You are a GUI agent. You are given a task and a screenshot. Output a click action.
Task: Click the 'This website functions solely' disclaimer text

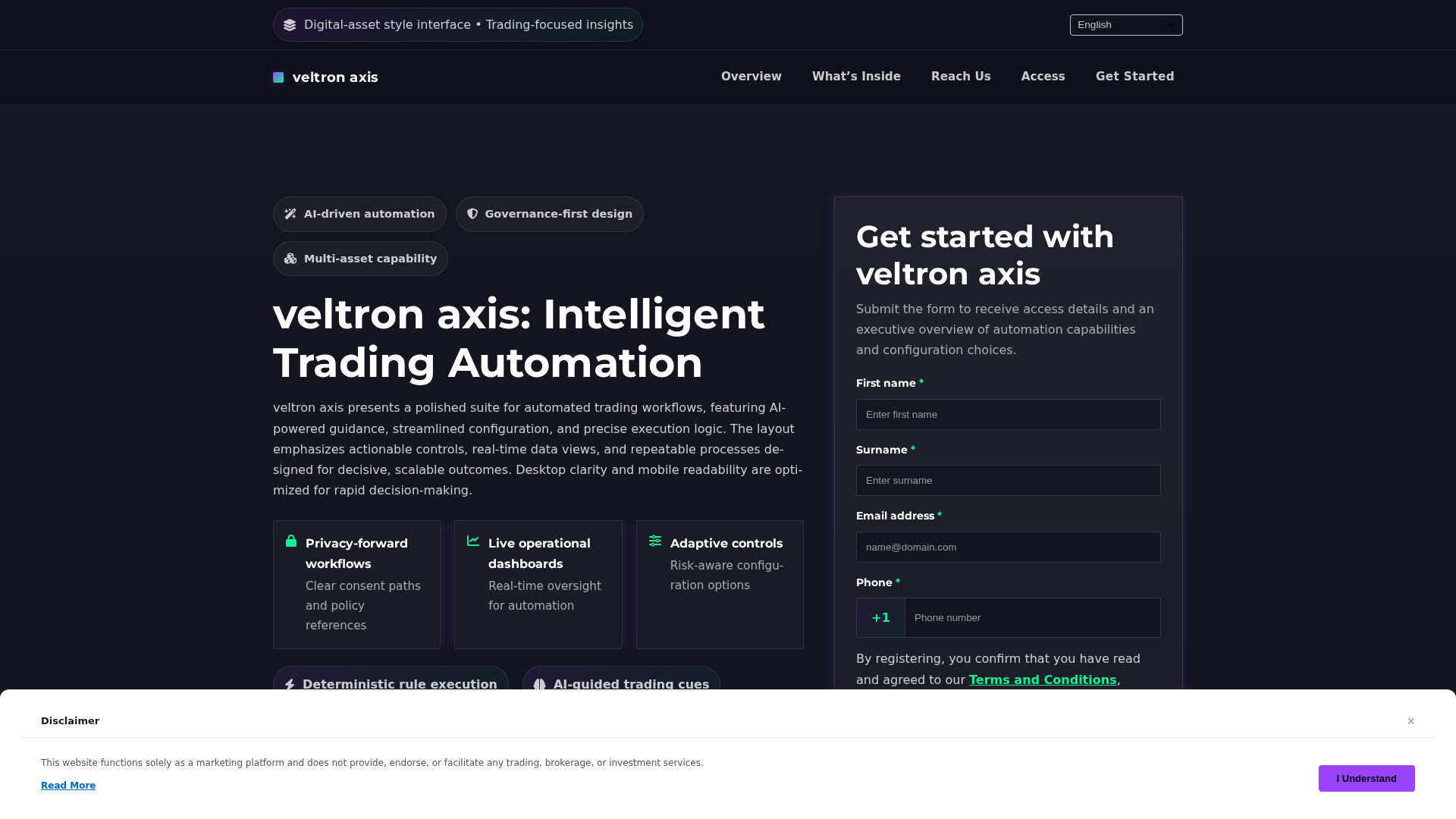(x=372, y=763)
